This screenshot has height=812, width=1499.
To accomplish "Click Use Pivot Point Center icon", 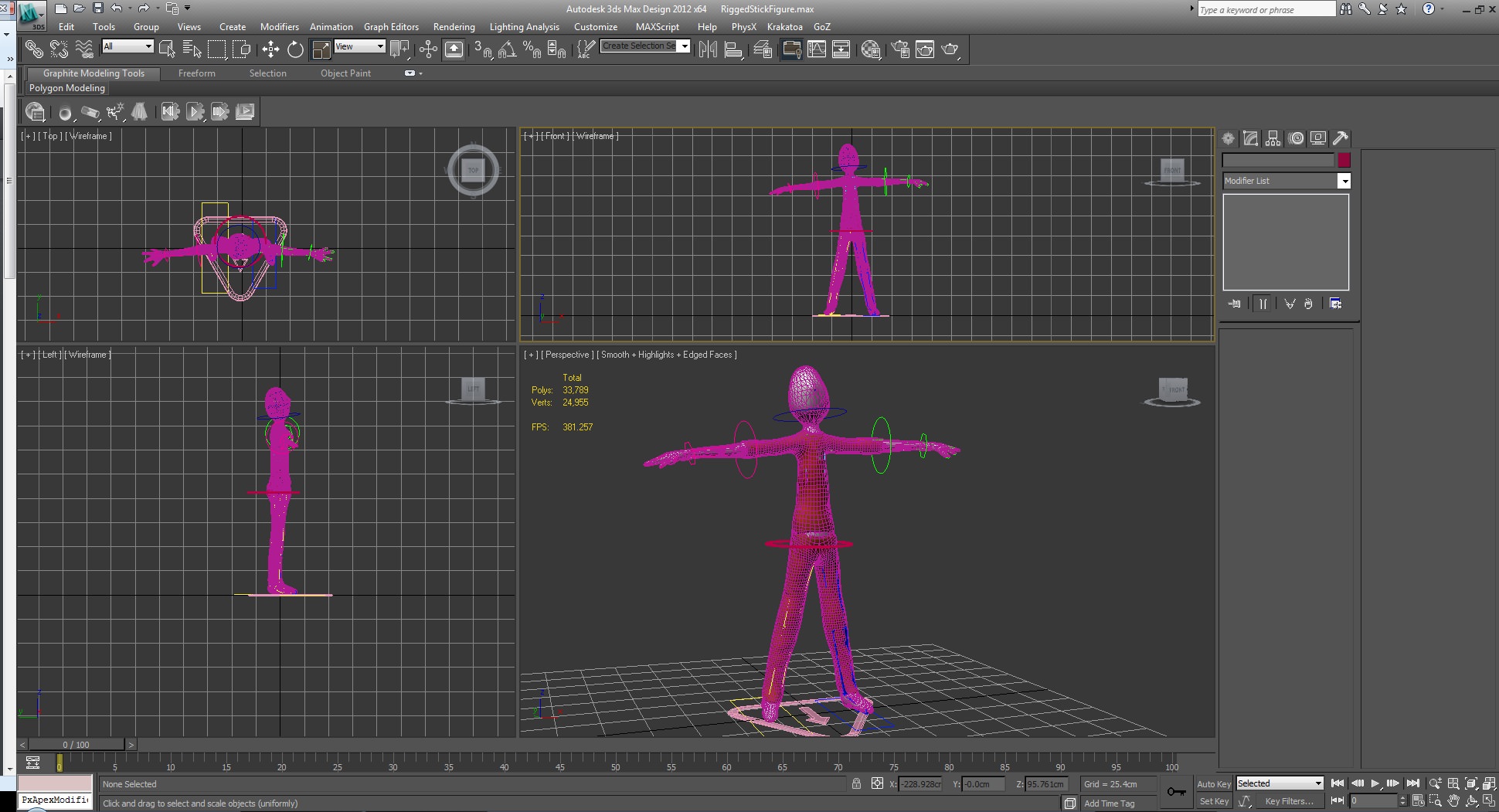I will 399,49.
